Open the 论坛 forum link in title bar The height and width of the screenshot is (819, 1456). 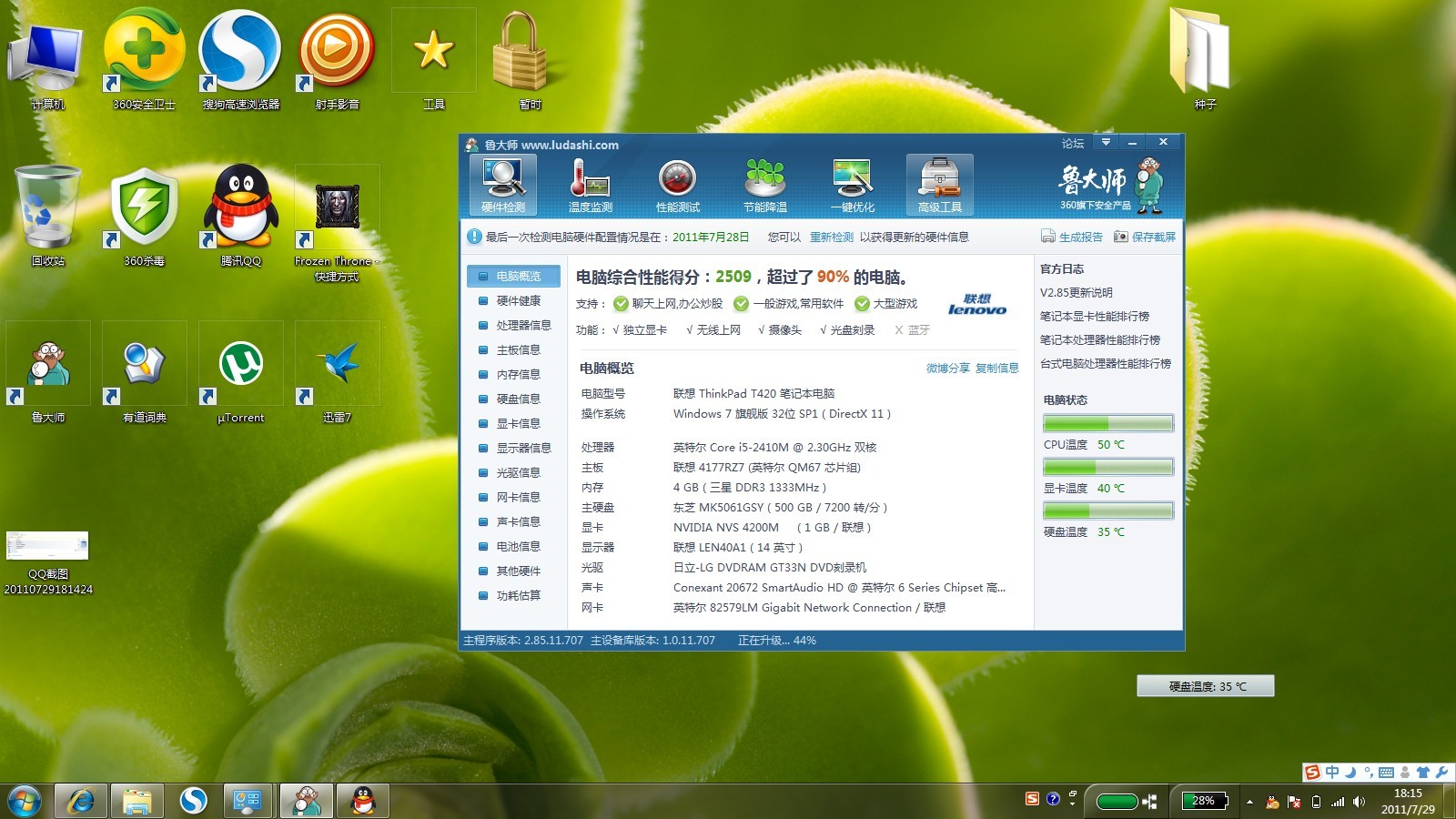point(1073,143)
